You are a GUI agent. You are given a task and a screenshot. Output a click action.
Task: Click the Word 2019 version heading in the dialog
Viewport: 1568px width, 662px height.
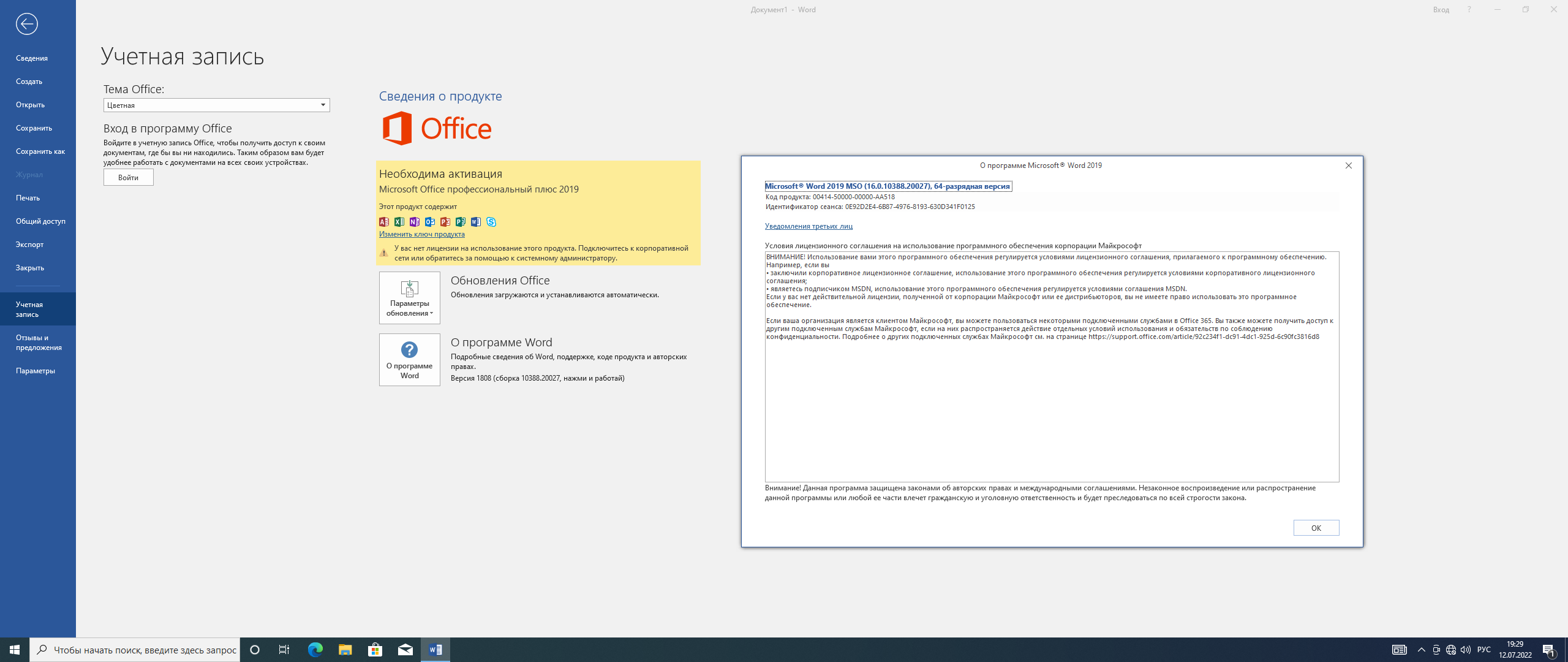(x=888, y=186)
